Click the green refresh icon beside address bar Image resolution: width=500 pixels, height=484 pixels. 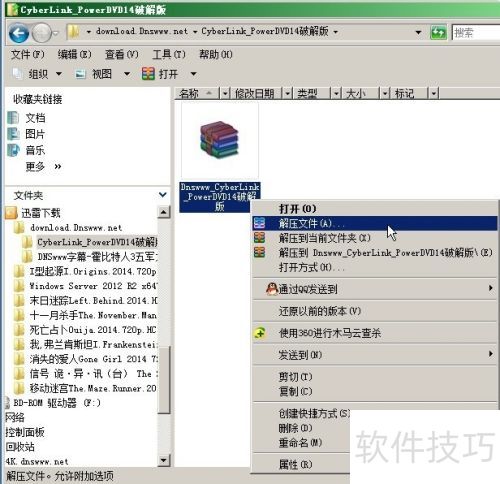pyautogui.click(x=438, y=32)
